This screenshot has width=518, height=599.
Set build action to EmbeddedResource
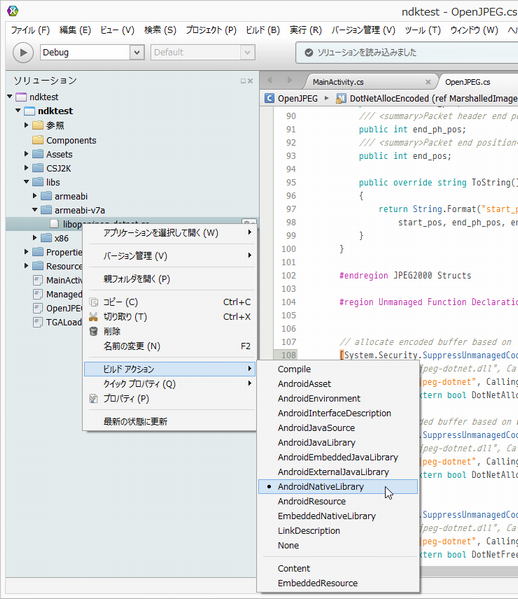click(x=338, y=583)
